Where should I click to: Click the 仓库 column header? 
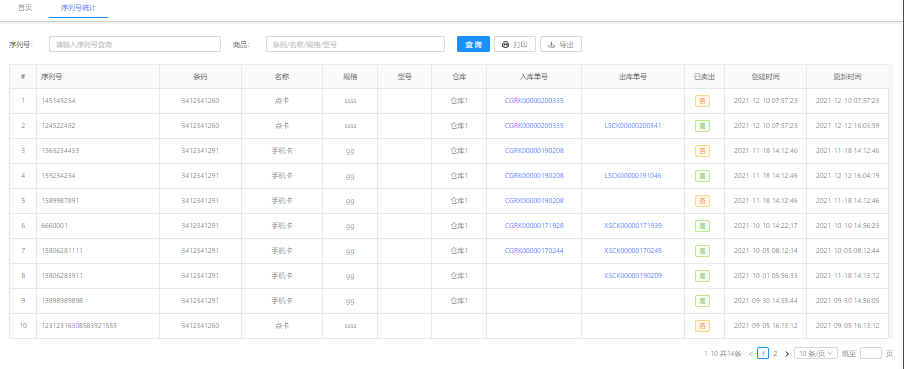(459, 76)
